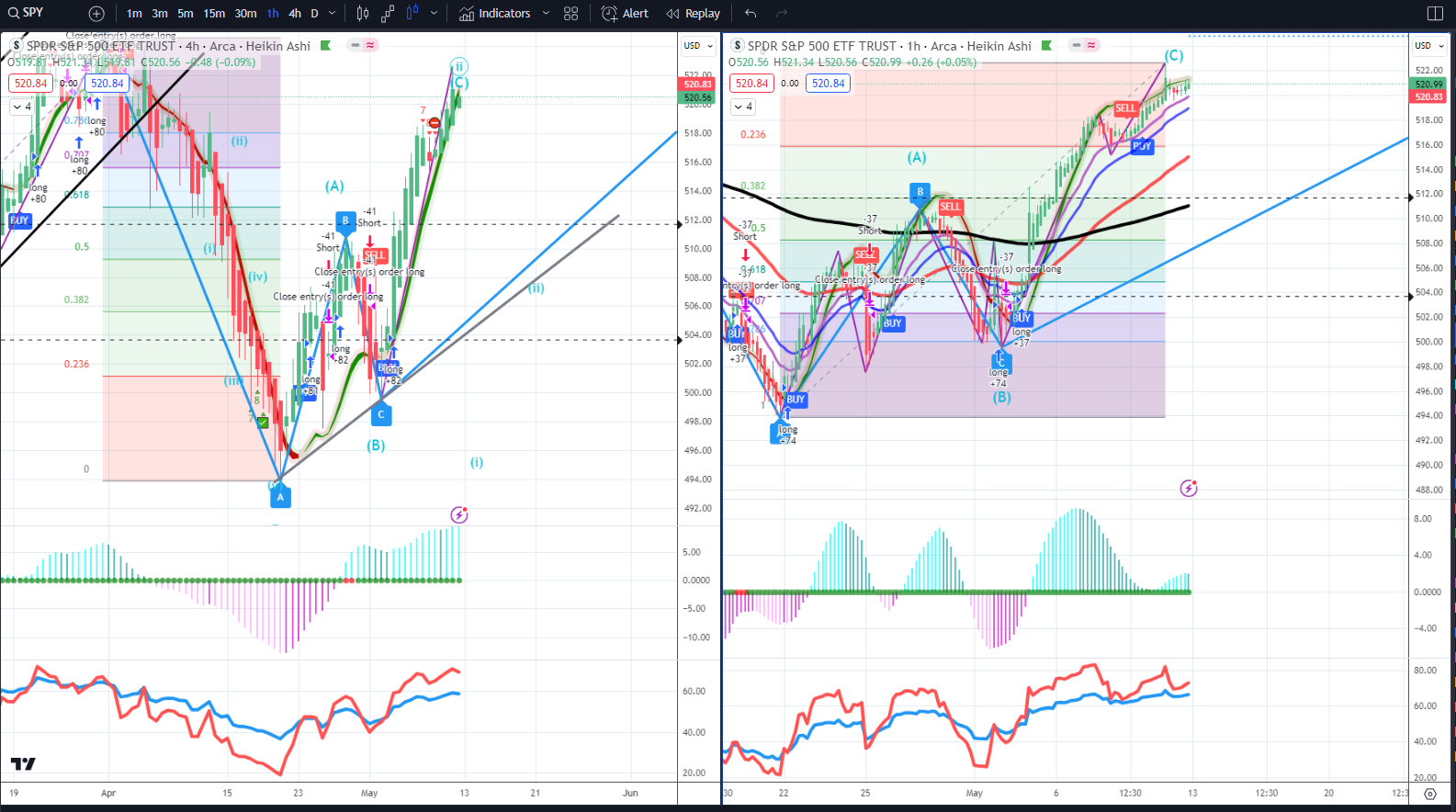This screenshot has height=812, width=1456.
Task: Click the S symbol logo on 4h chart title
Action: click(x=17, y=45)
